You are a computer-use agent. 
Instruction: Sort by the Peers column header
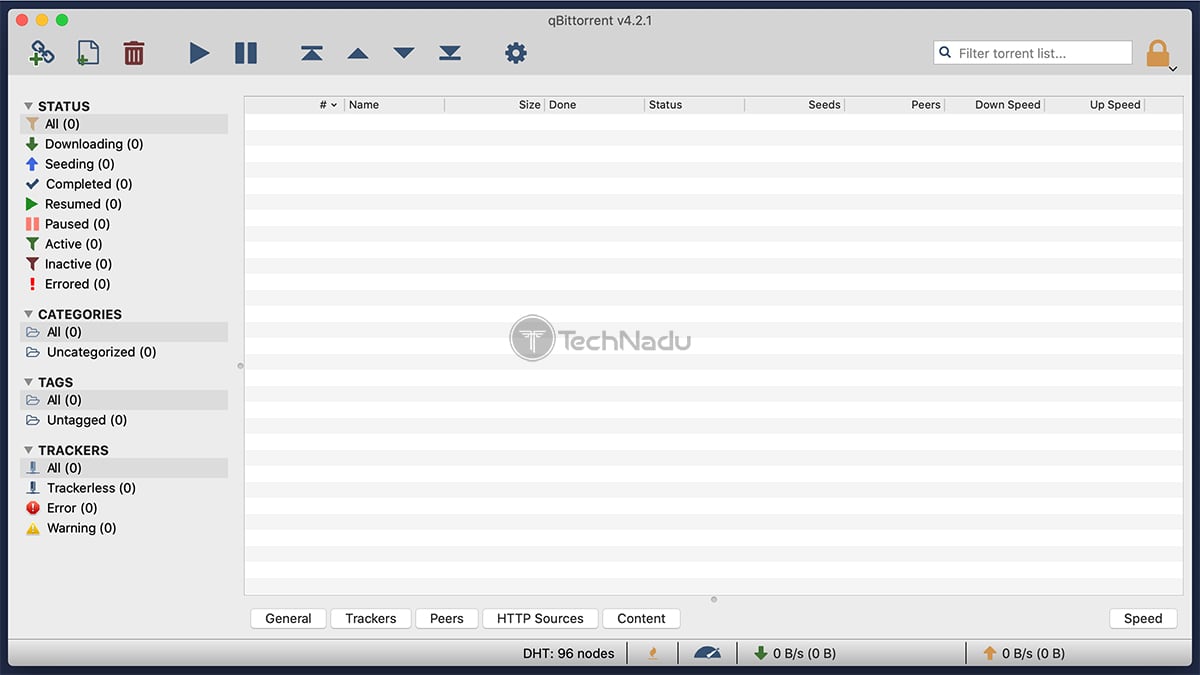click(895, 105)
